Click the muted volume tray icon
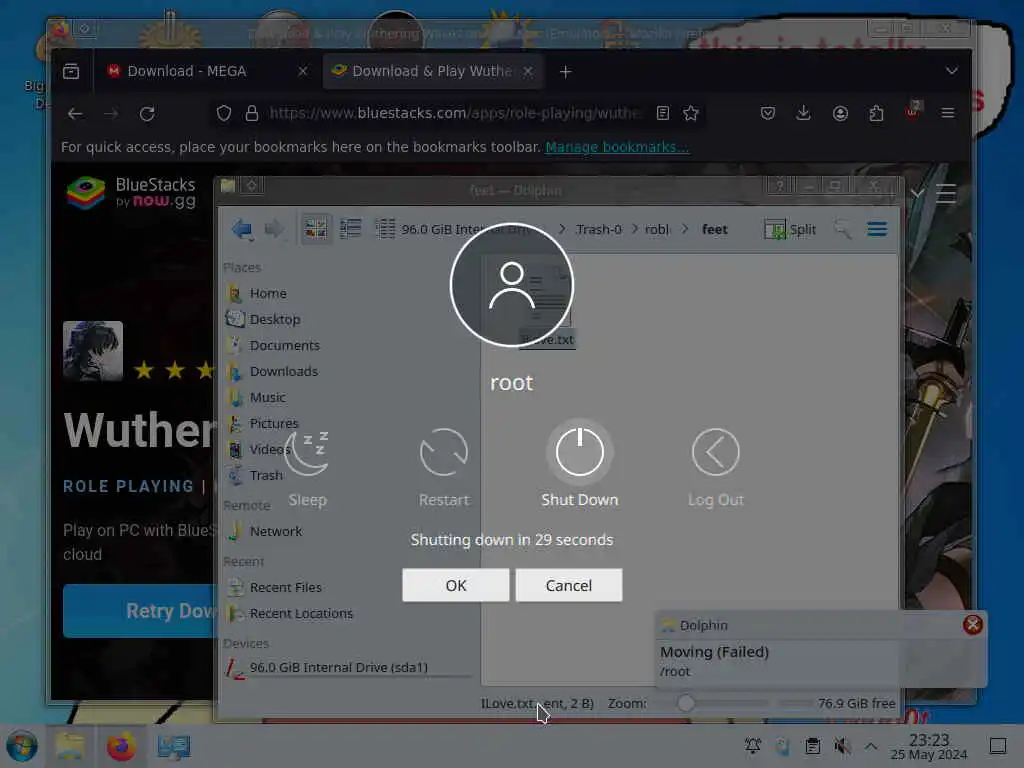This screenshot has height=768, width=1024. (842, 746)
